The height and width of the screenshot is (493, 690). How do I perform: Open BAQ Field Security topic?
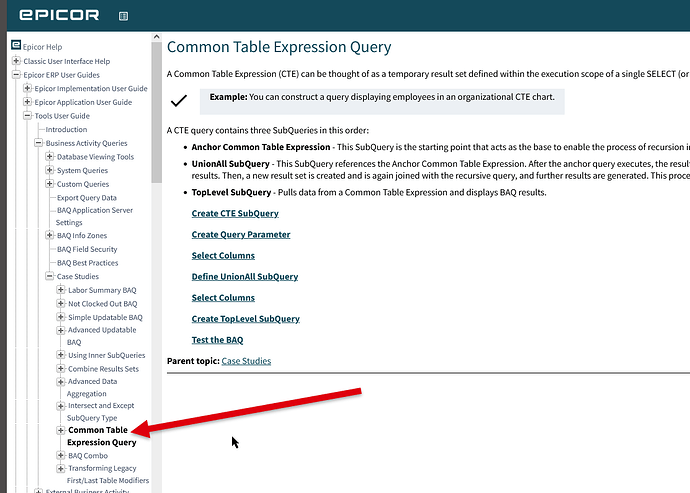pos(87,249)
